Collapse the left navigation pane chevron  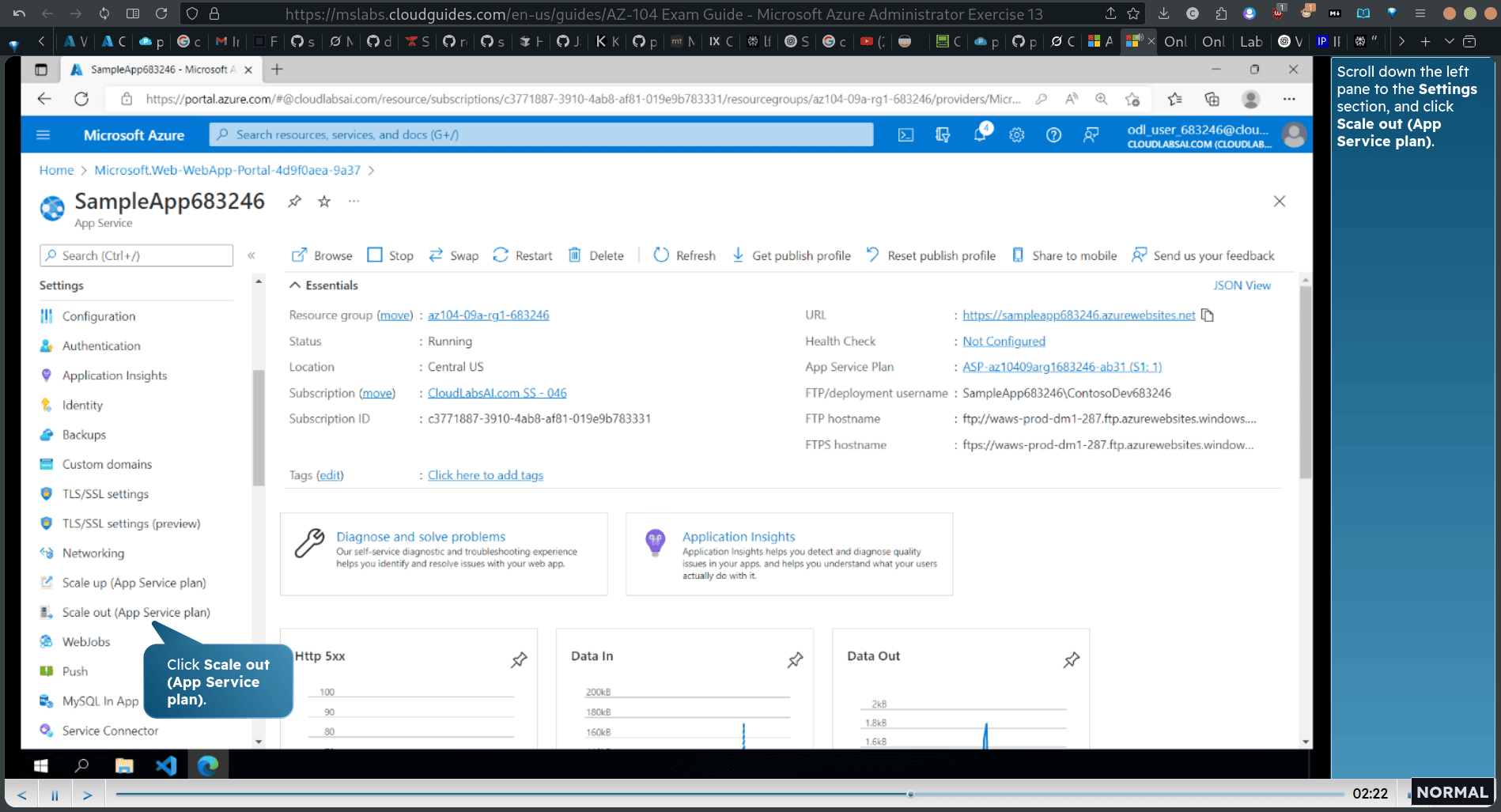251,255
